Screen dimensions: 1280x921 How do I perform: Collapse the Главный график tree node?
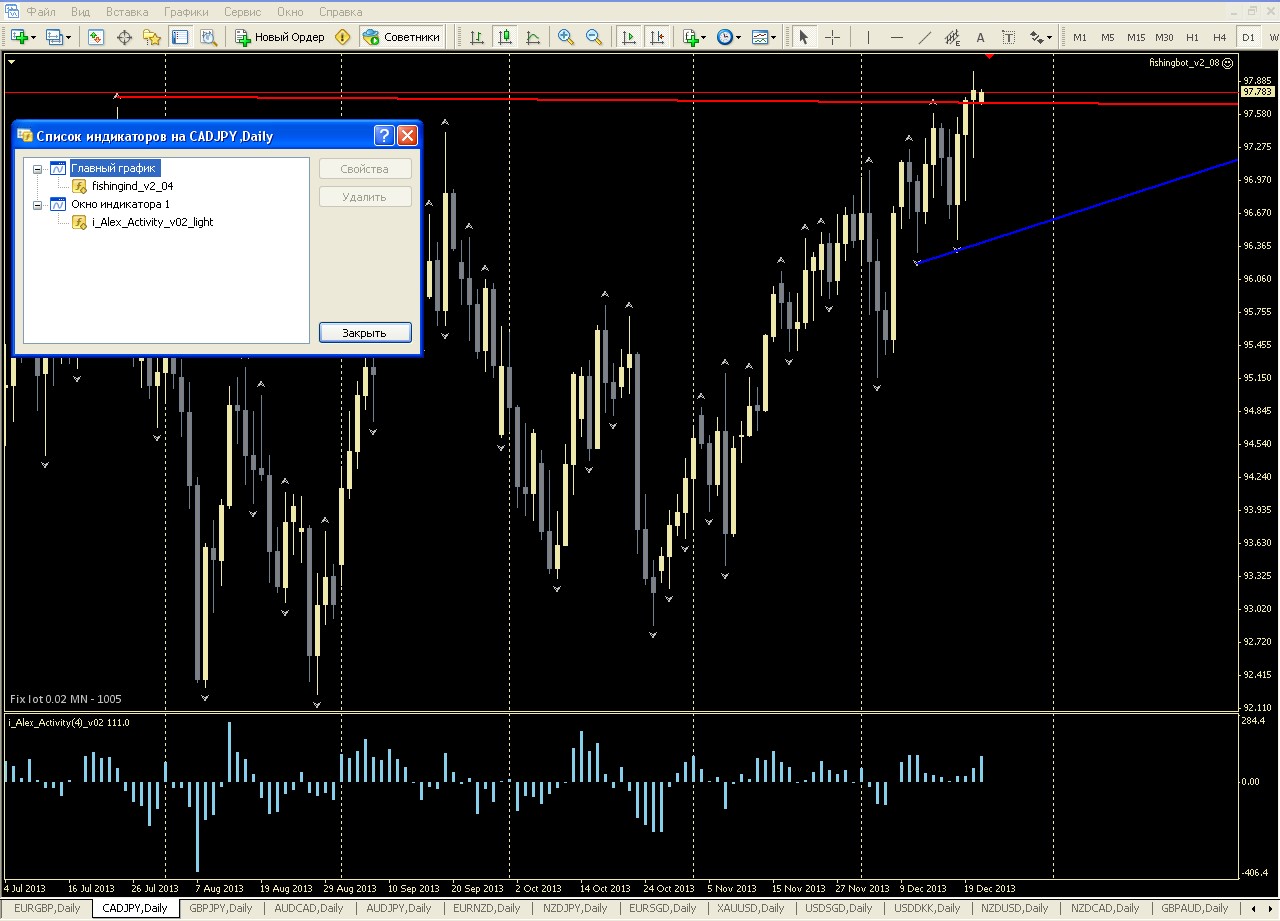[x=38, y=169]
